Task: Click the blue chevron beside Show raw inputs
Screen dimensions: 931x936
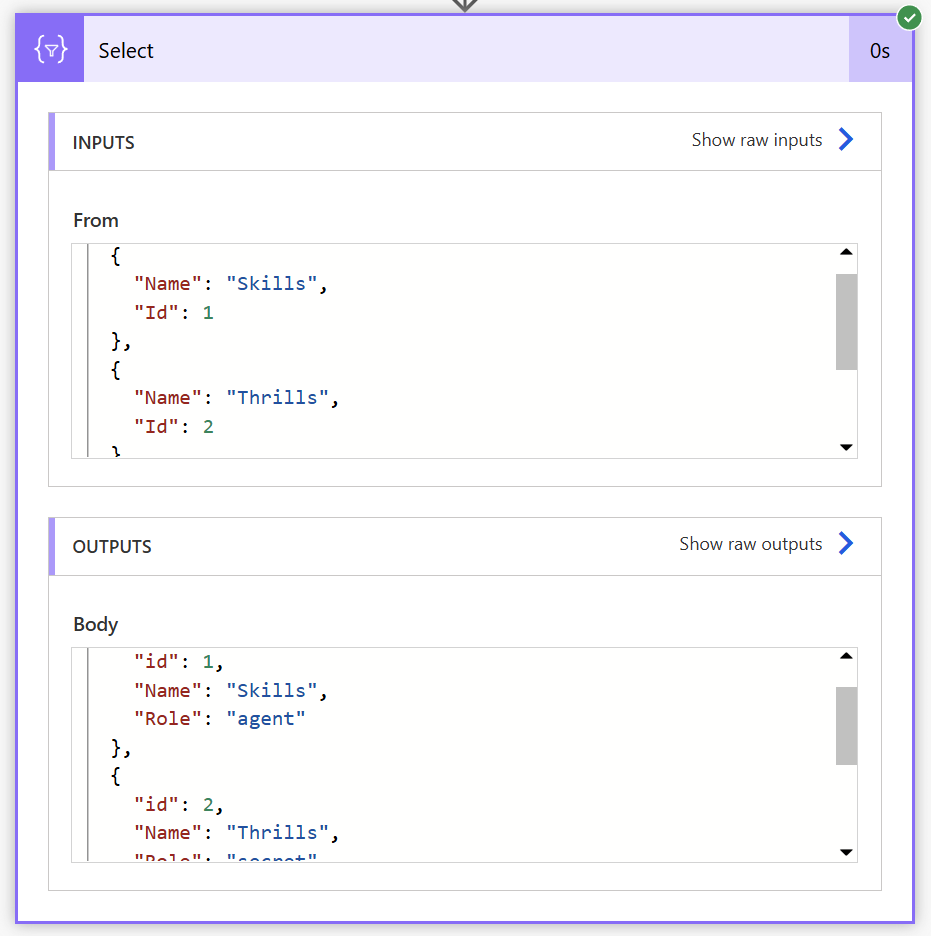Action: [x=846, y=140]
